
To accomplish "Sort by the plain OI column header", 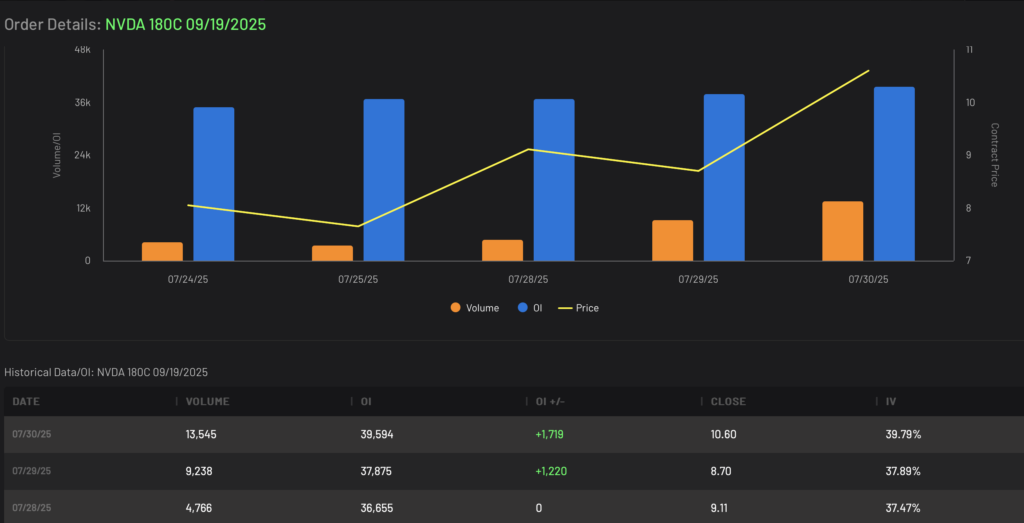I will (x=366, y=402).
